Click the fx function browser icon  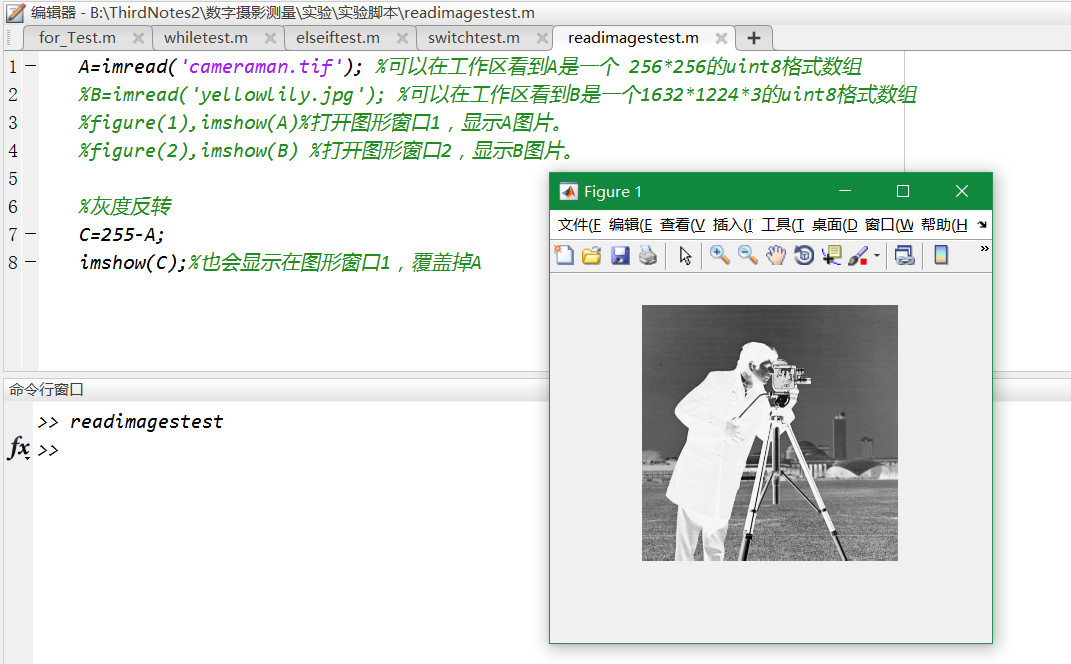18,448
